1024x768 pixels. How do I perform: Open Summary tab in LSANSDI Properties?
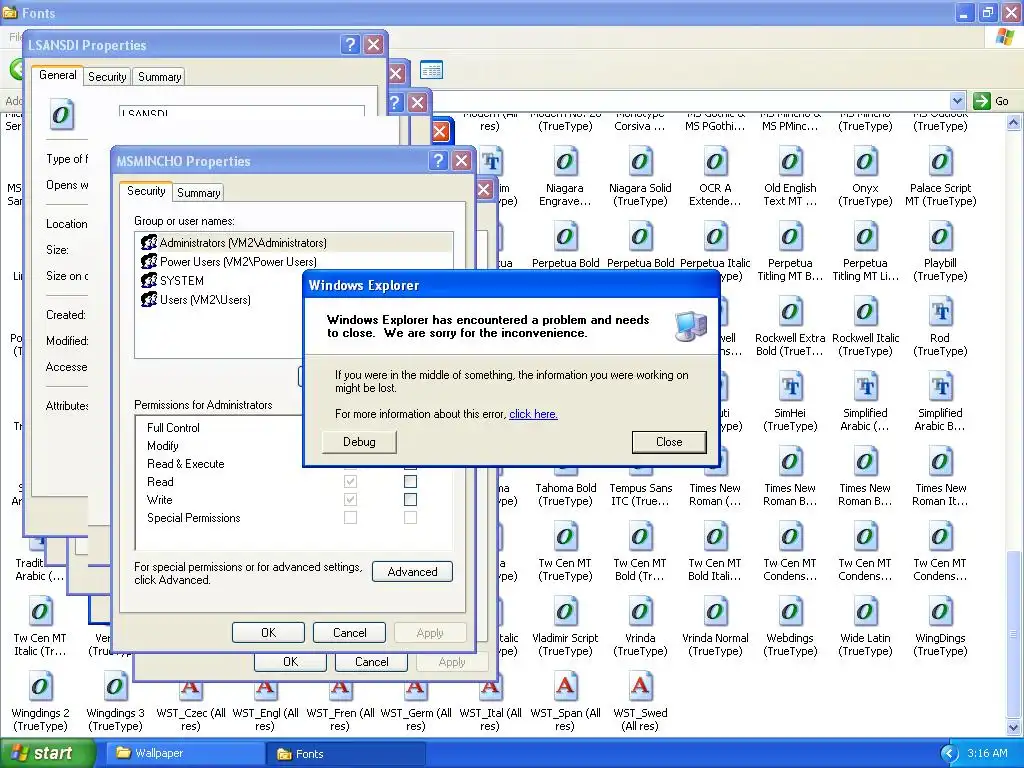click(x=159, y=76)
